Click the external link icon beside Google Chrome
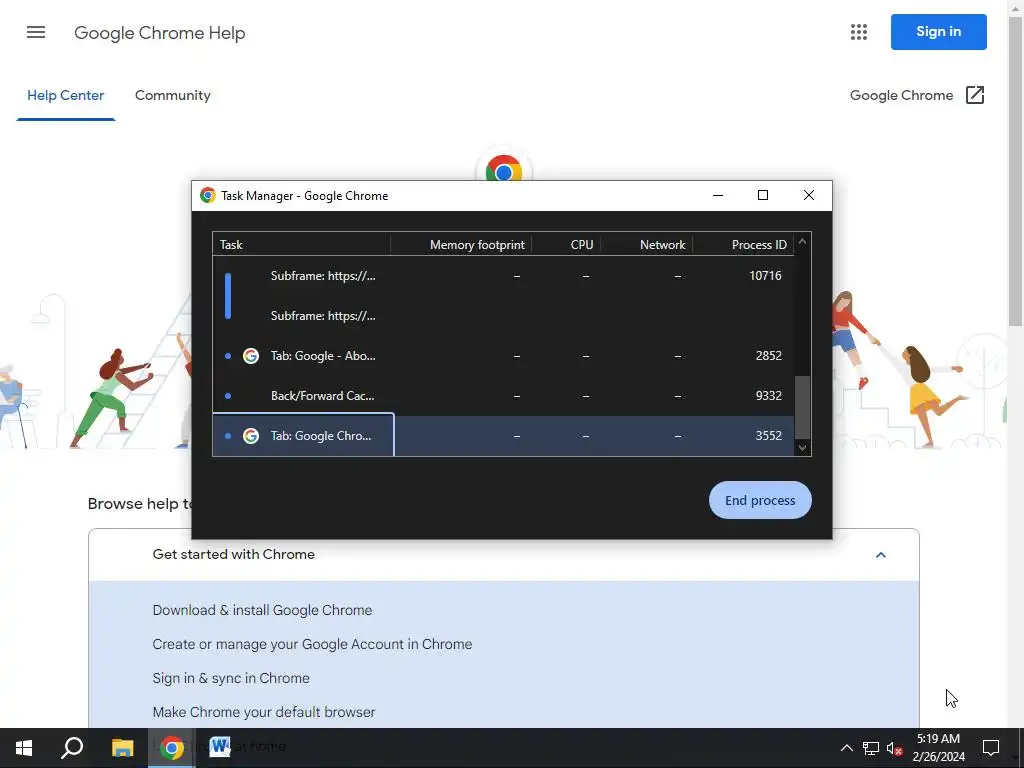 pyautogui.click(x=974, y=95)
